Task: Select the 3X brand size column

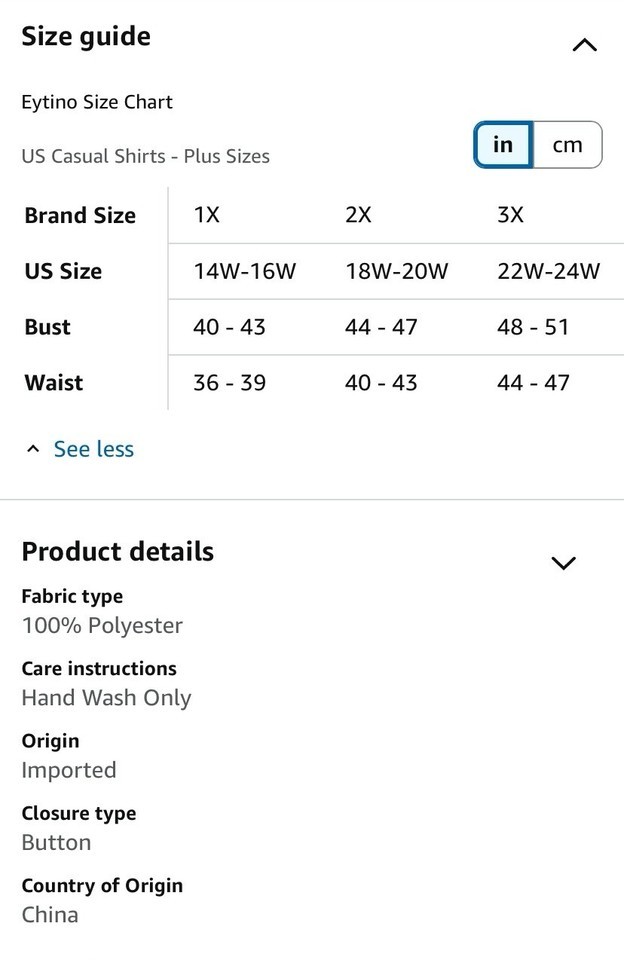Action: coord(510,215)
